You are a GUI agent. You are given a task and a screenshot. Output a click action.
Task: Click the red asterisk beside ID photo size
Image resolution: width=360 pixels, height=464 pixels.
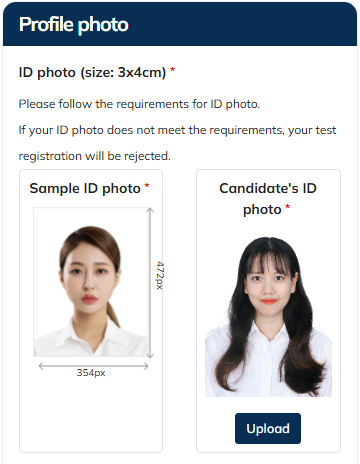point(172,70)
